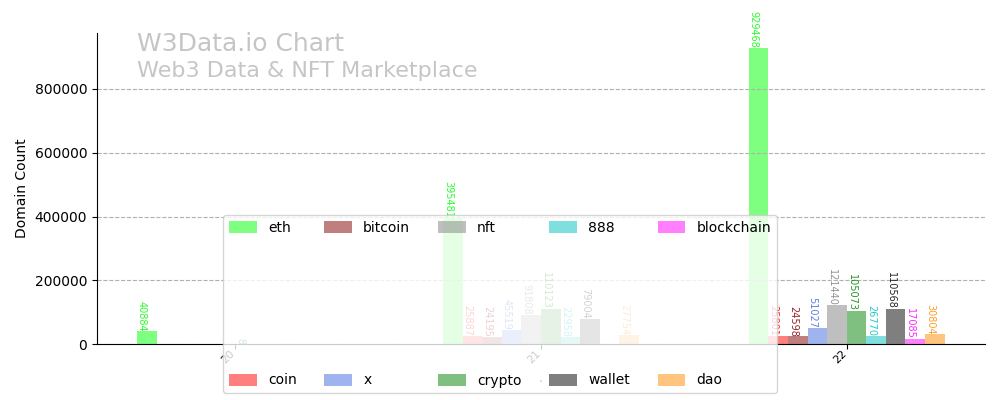Screen dimensions: 1000x400
Task: Select the x legend swatch
Action: [338, 380]
